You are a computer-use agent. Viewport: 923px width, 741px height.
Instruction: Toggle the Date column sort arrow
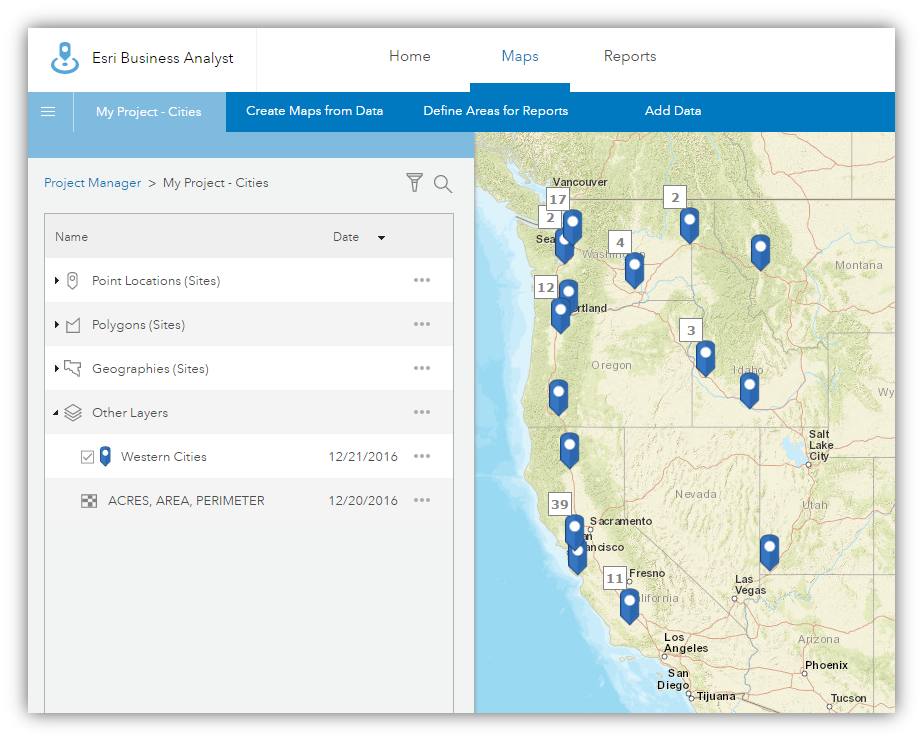381,238
